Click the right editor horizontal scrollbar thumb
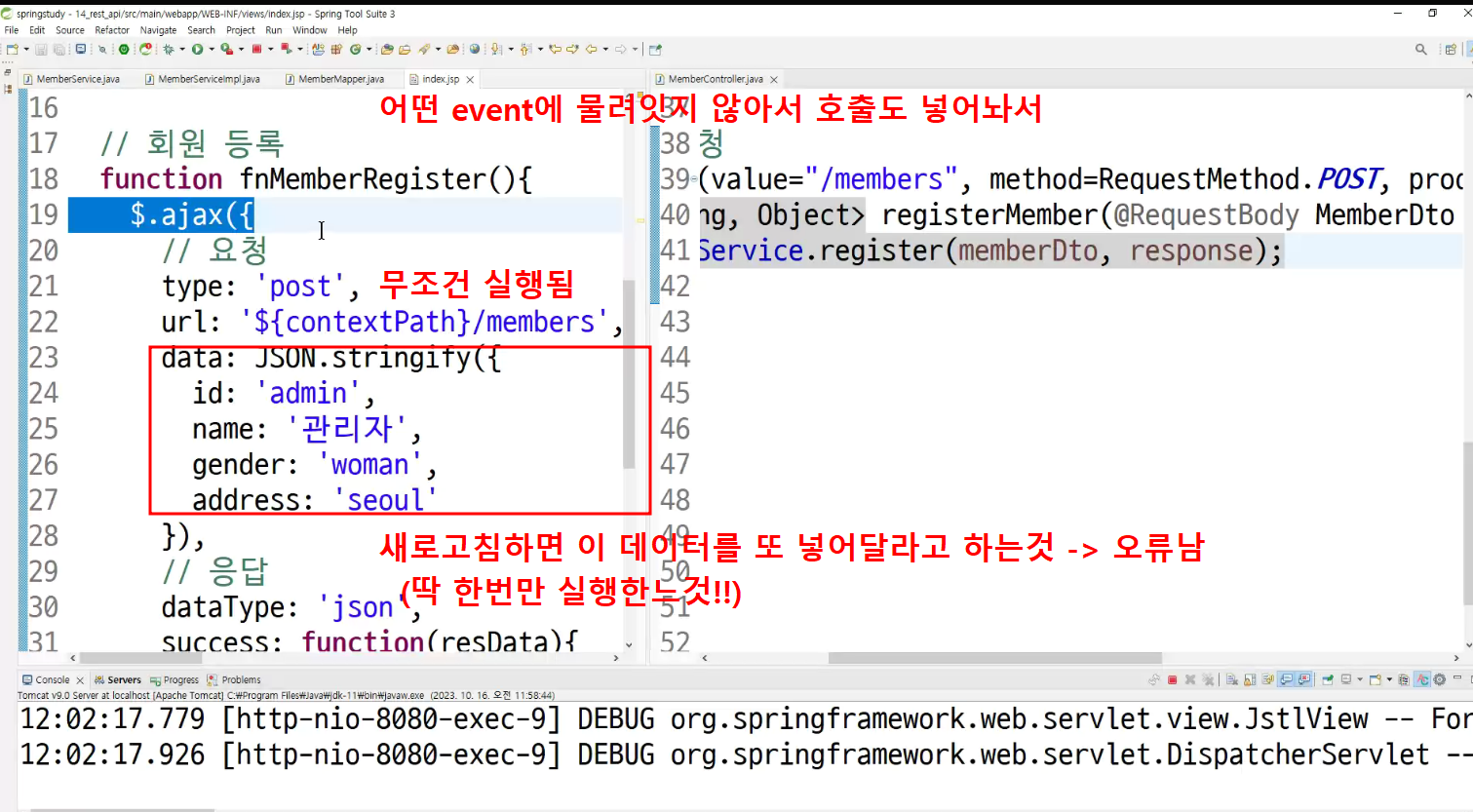The image size is (1473, 812). coord(995,658)
